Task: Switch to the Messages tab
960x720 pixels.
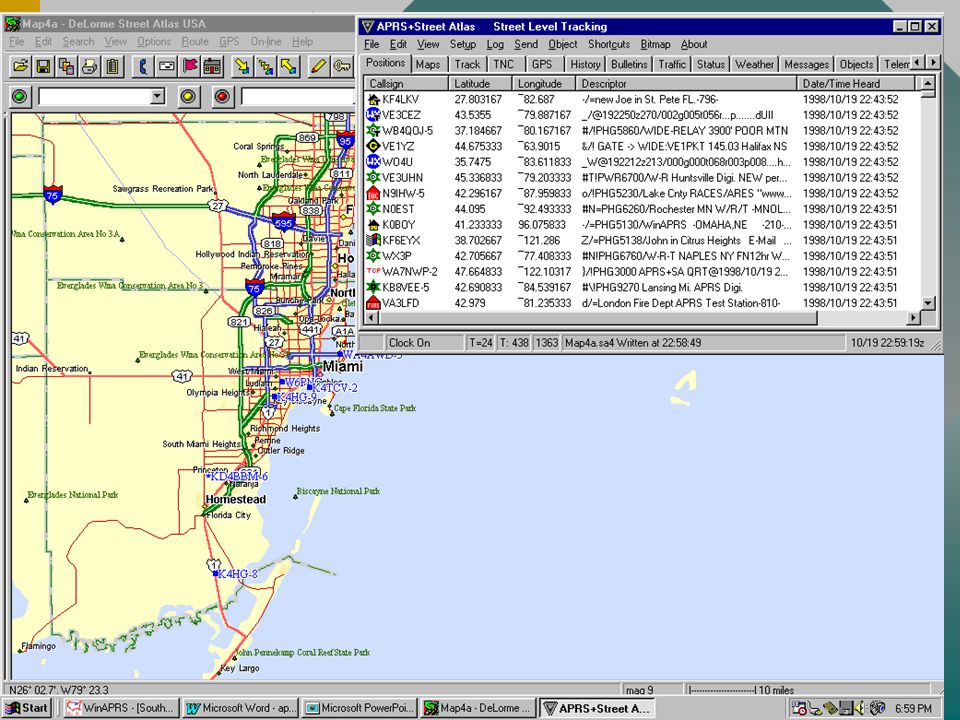Action: click(806, 64)
